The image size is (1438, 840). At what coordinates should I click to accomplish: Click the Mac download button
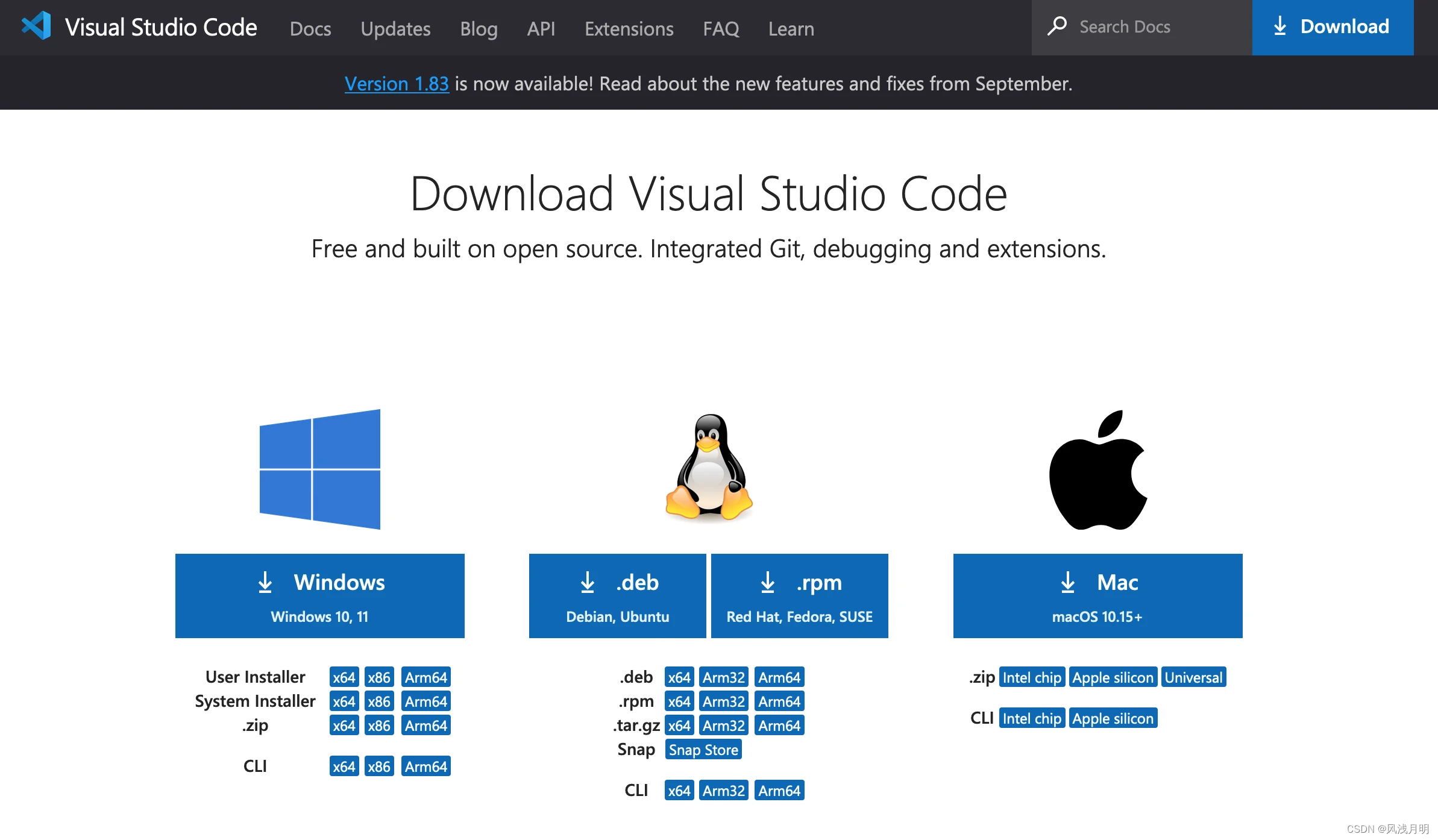click(1097, 595)
